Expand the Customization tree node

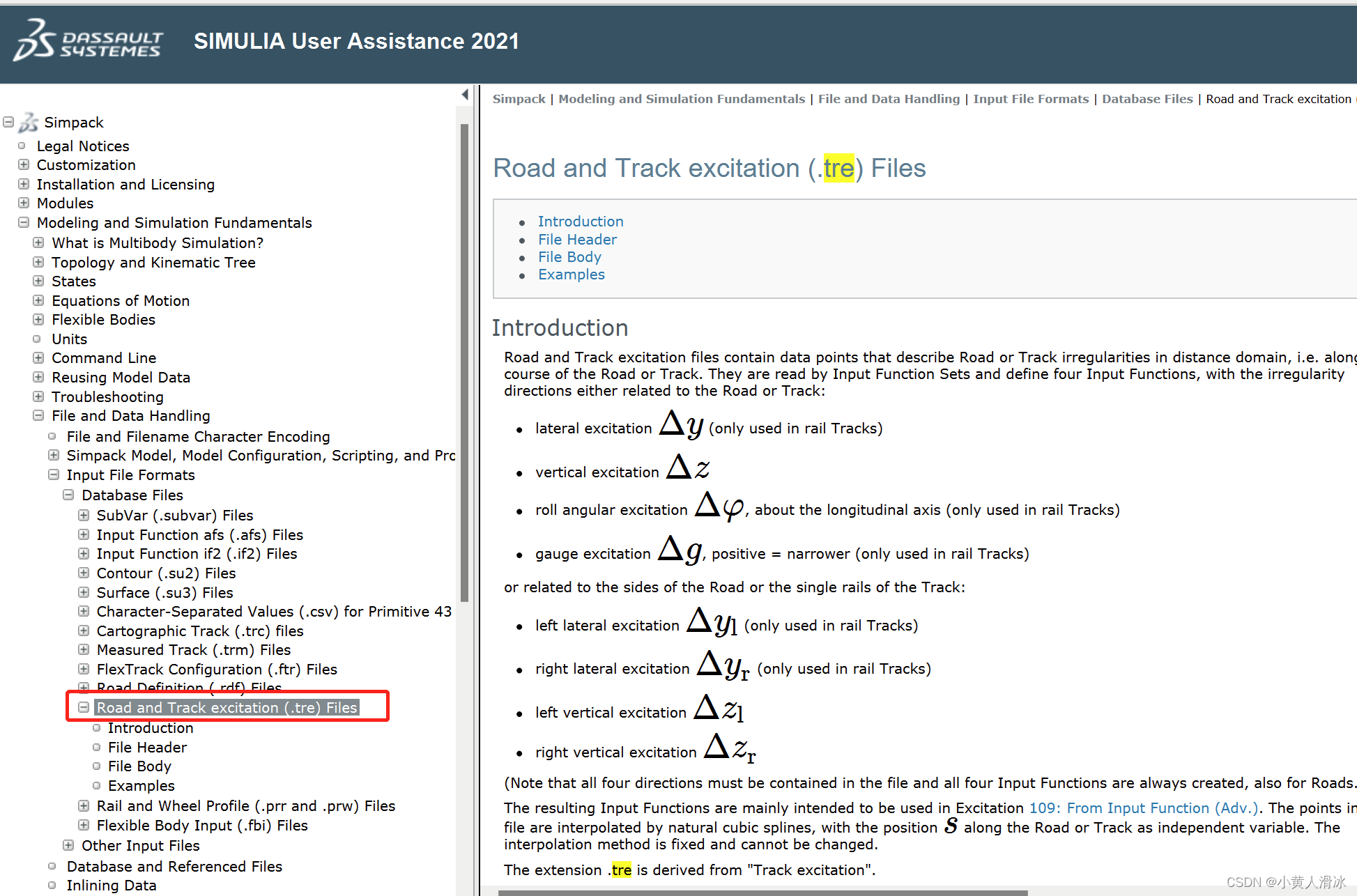pos(24,165)
